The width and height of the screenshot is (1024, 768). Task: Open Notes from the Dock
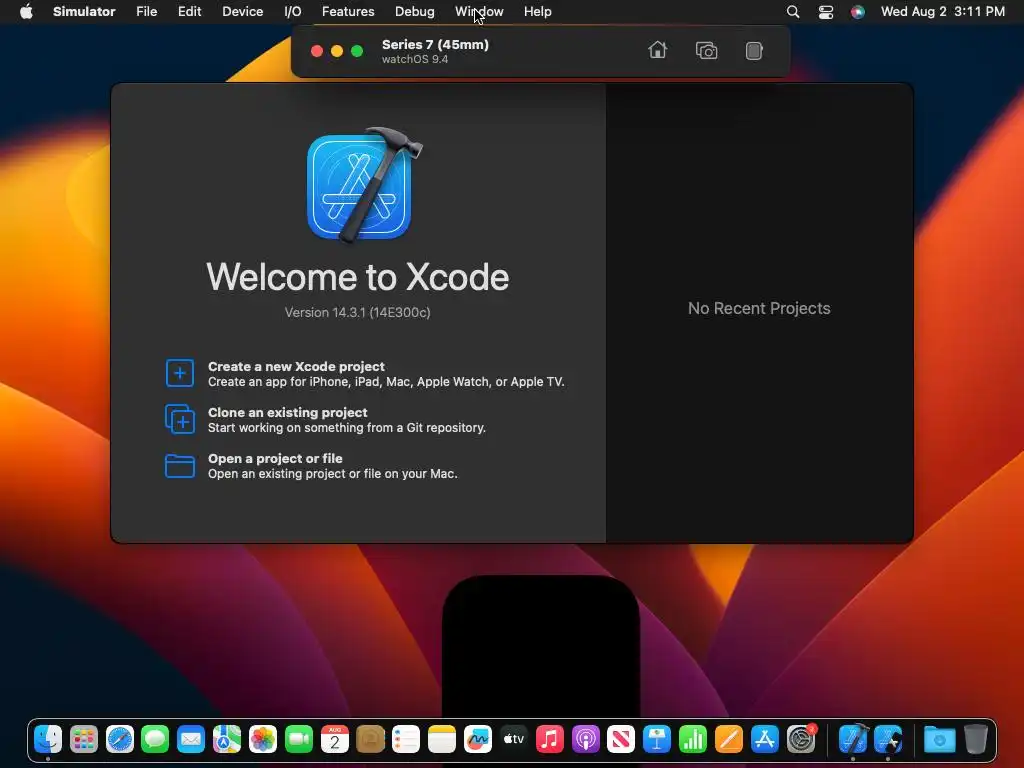[442, 739]
